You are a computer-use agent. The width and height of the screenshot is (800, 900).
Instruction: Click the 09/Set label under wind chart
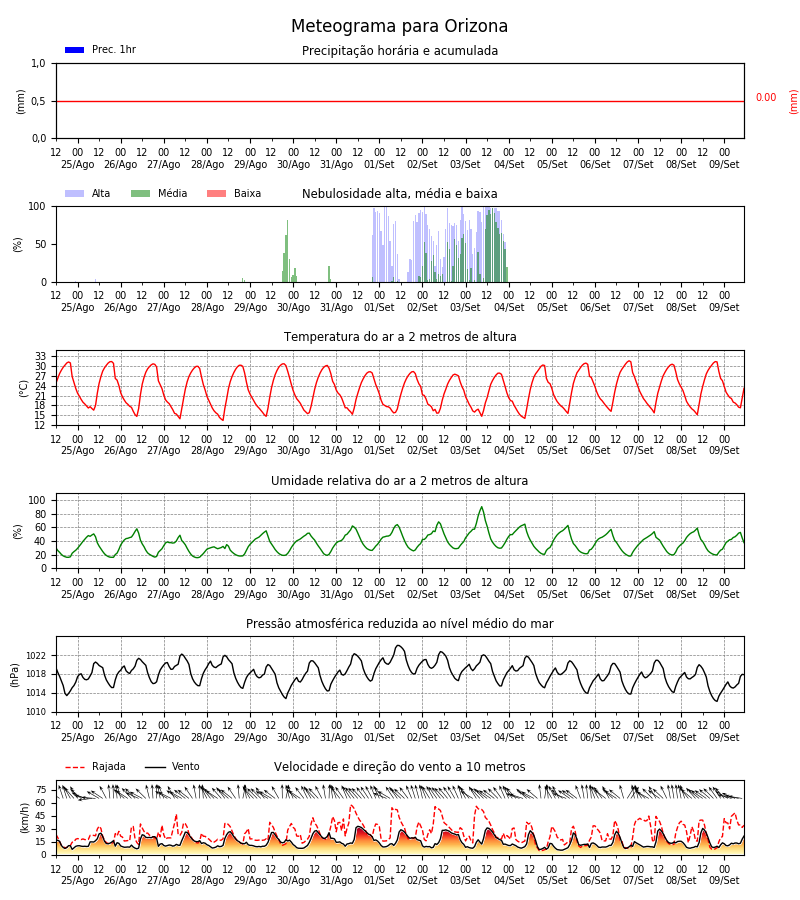[724, 880]
